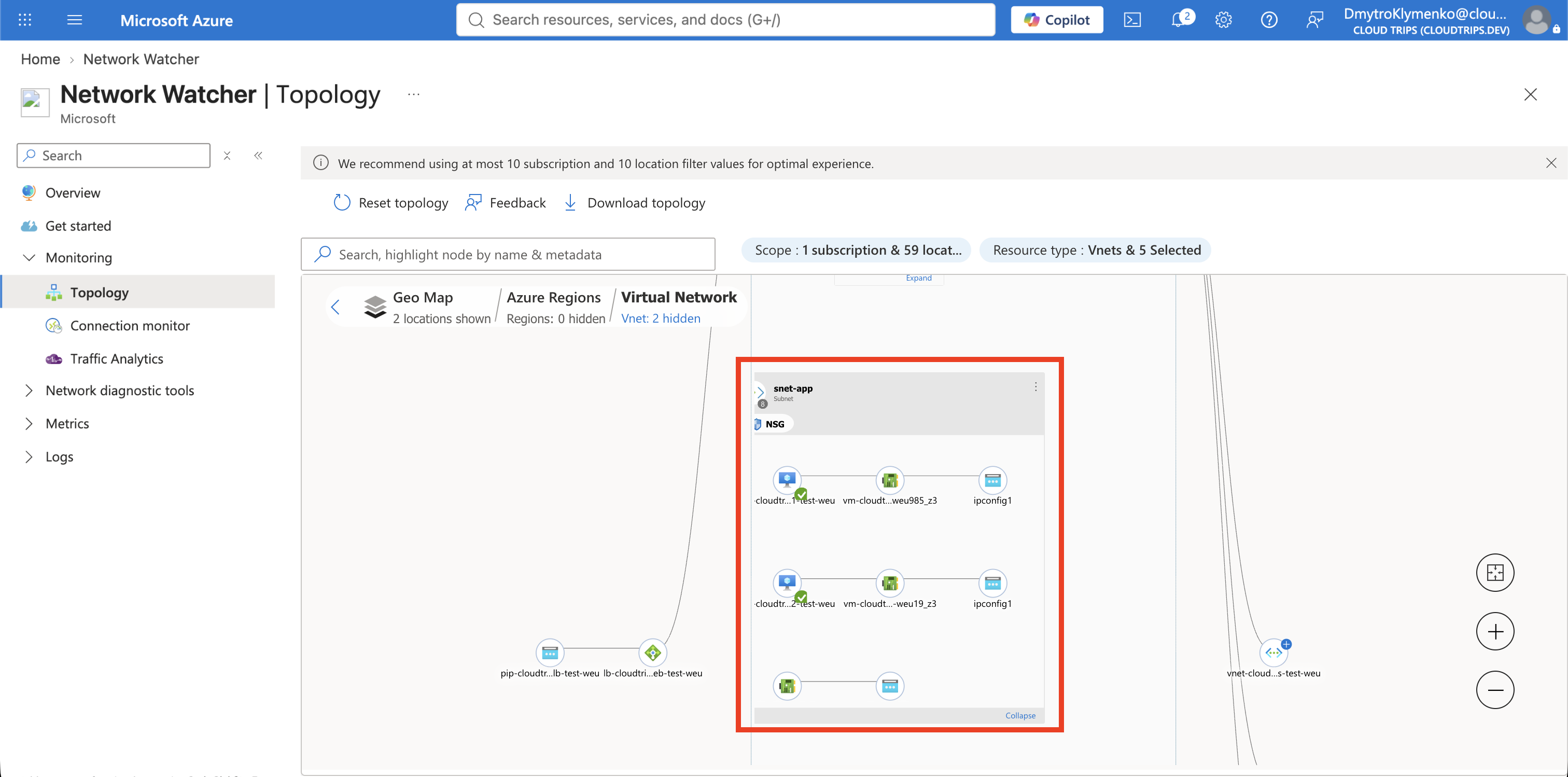Go to Network Watcher breadcrumb

coord(141,59)
